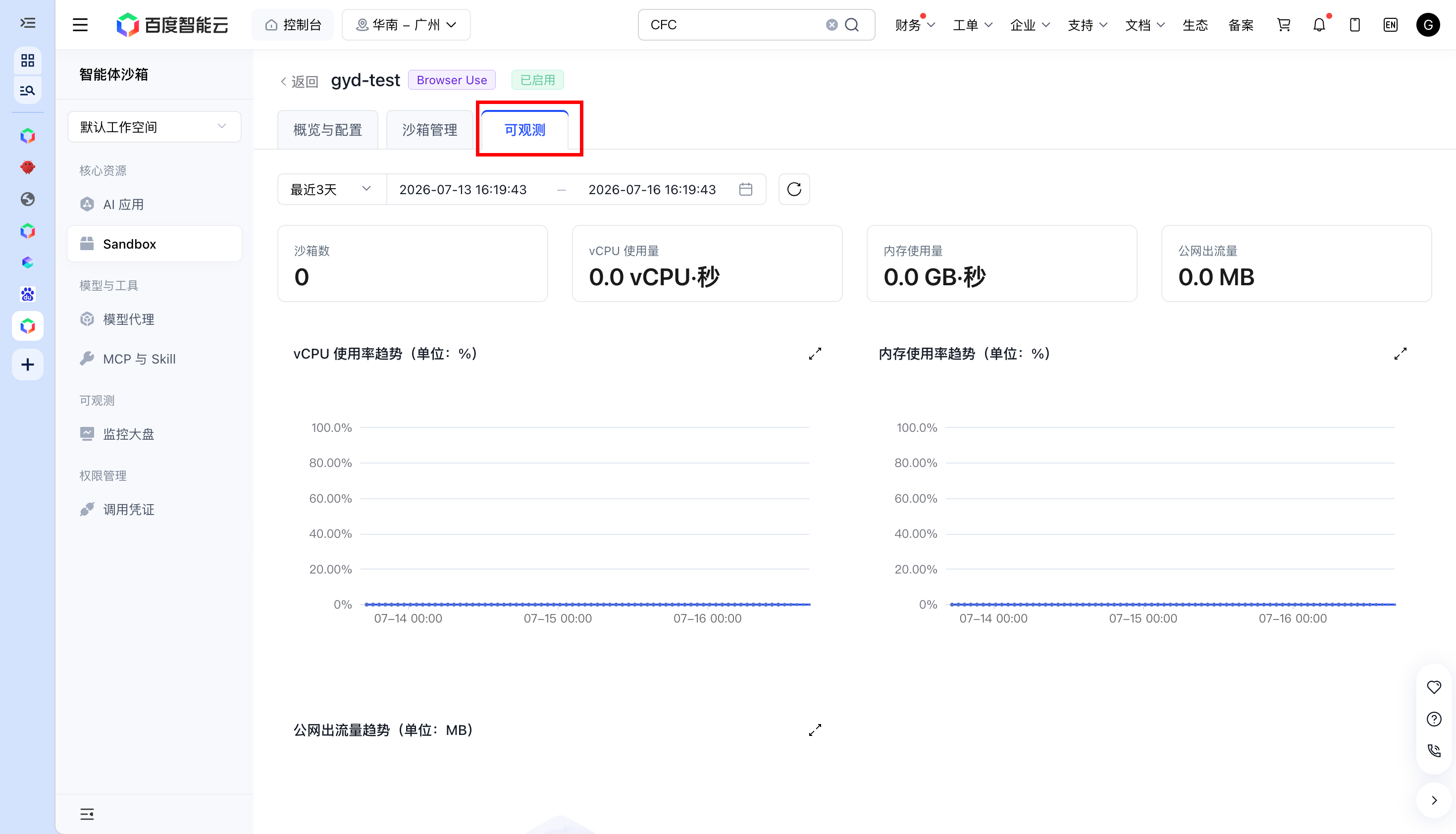Image resolution: width=1456 pixels, height=834 pixels.
Task: Switch to the 概览与配置 tab
Action: (x=328, y=129)
